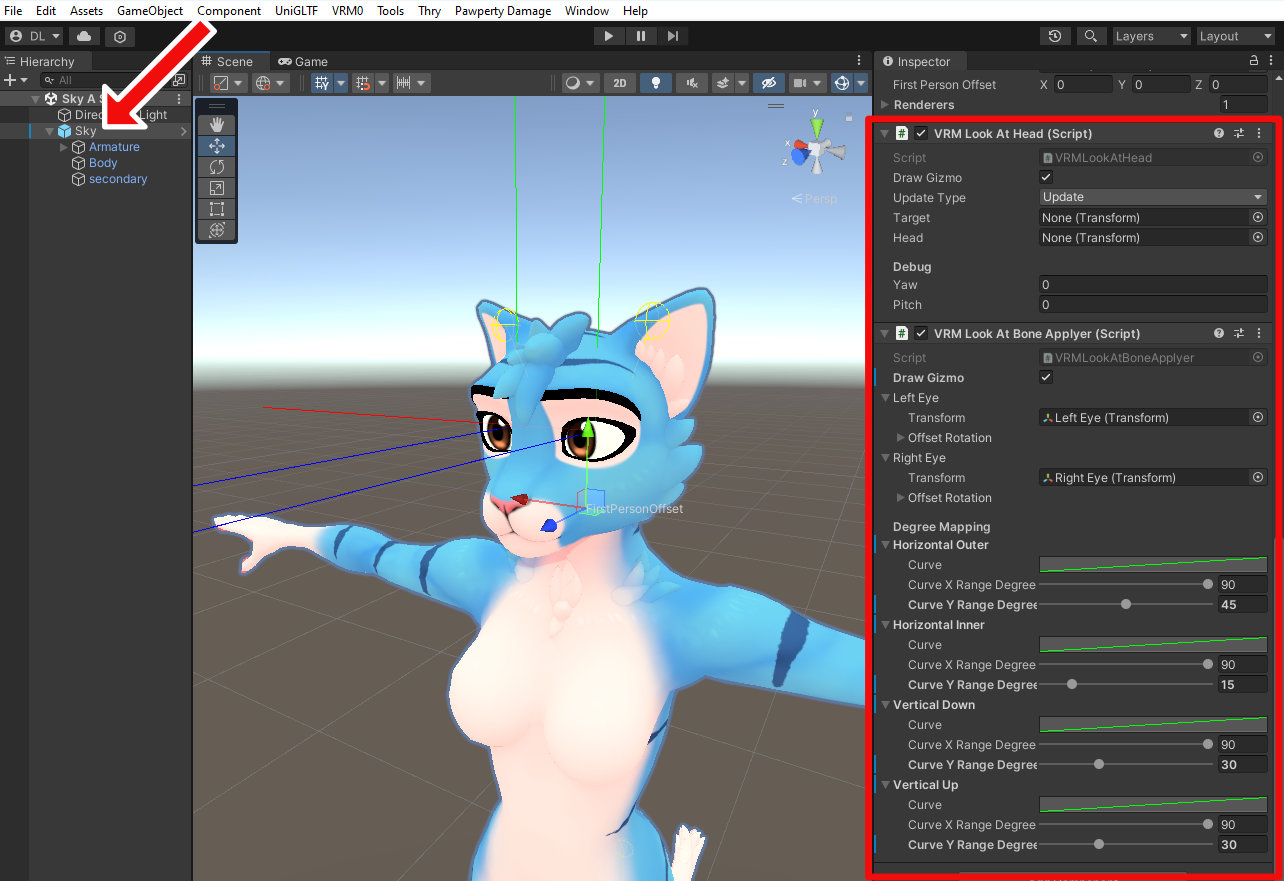Open VRM Look At Bone Applier help icon
Viewport: 1284px width, 881px height.
pyautogui.click(x=1219, y=333)
